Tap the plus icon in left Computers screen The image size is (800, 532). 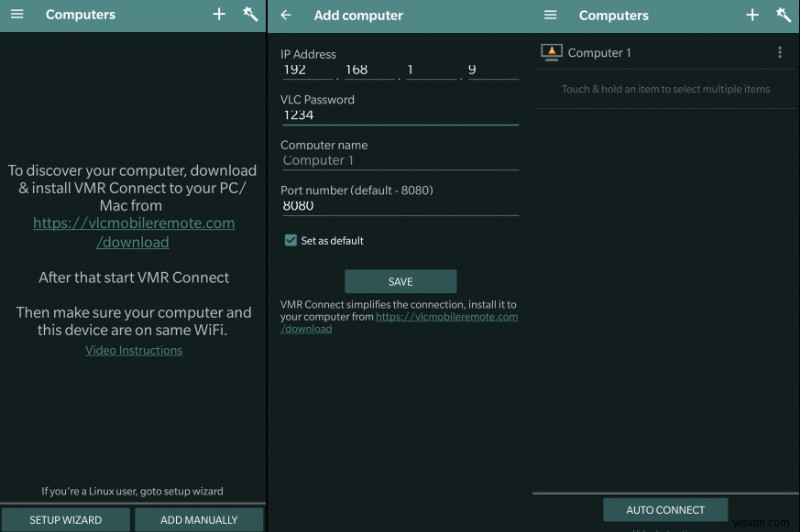click(x=219, y=14)
